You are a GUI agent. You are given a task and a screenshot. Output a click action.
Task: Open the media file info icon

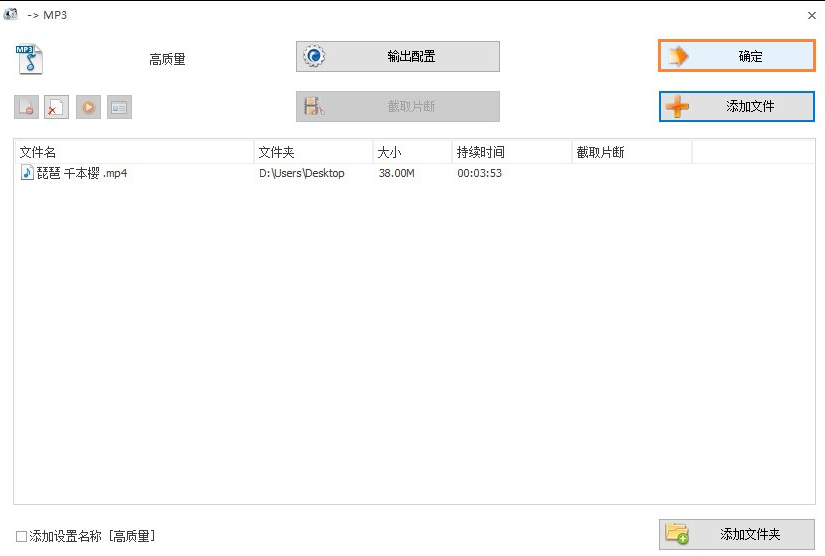coord(119,107)
